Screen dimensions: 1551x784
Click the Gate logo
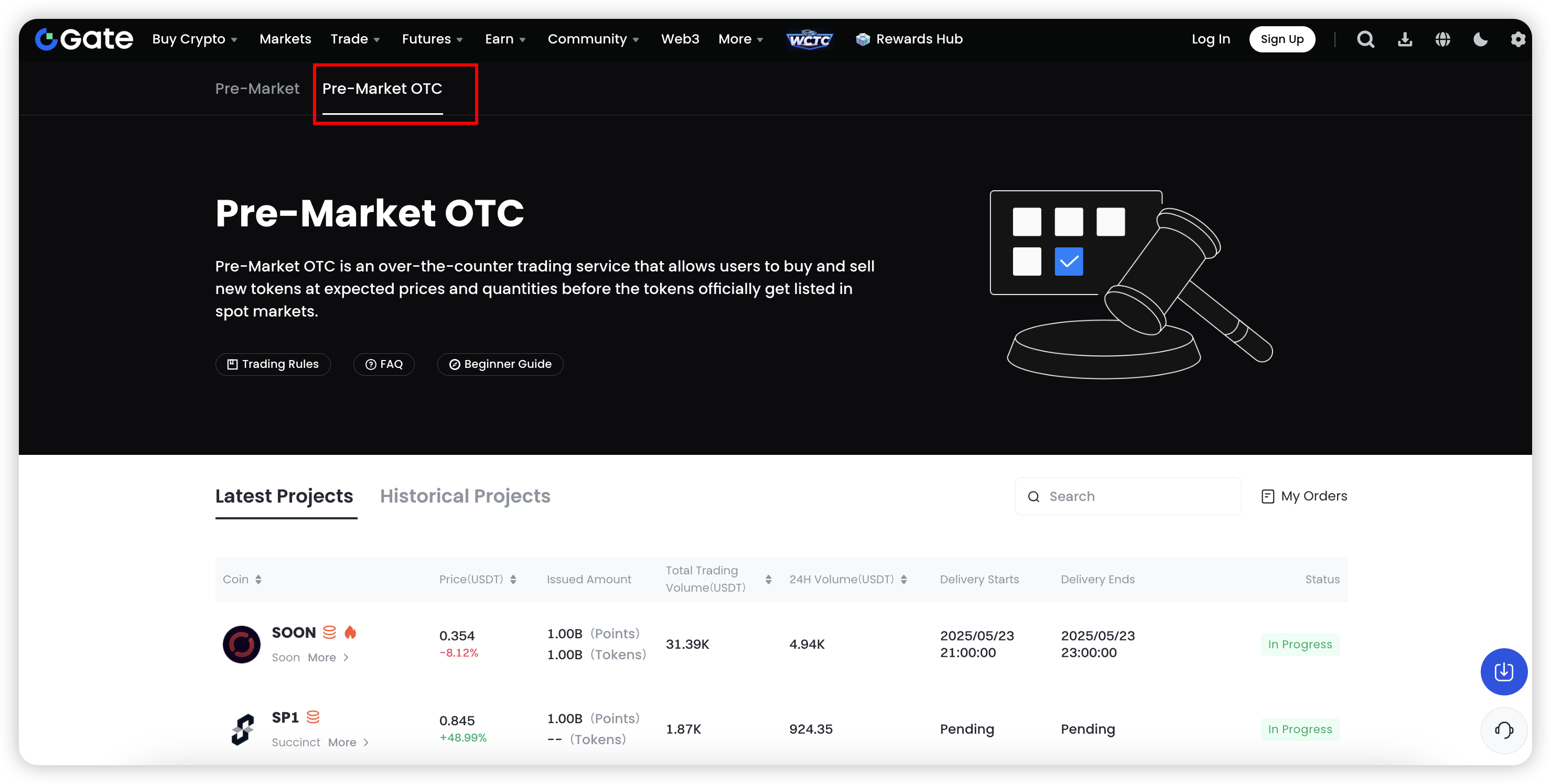point(84,39)
